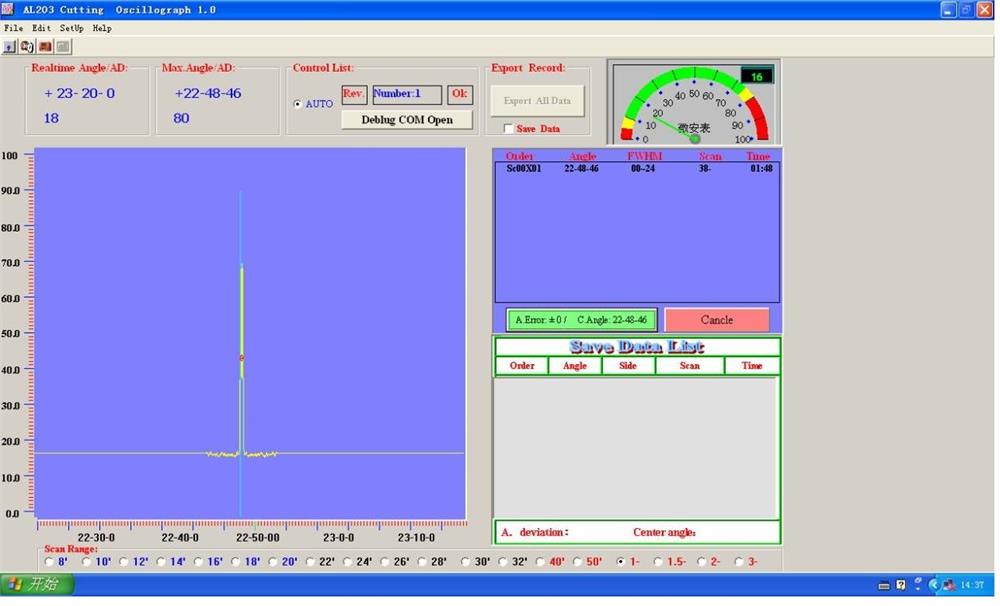Viewport: 1000px width, 606px height.
Task: Click the greyed-out fourth toolbar icon
Action: click(x=63, y=46)
